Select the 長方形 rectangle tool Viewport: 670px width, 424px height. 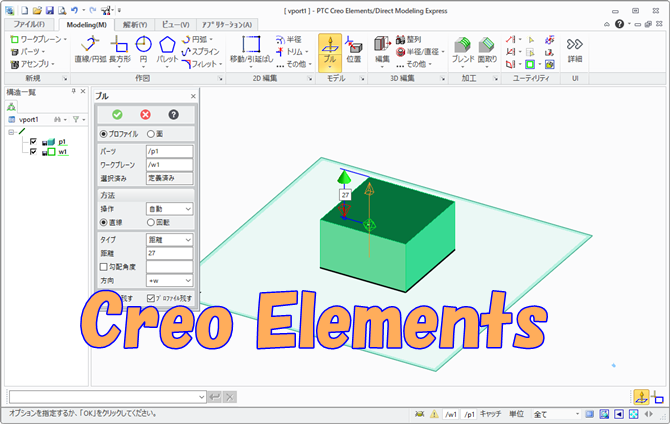120,50
